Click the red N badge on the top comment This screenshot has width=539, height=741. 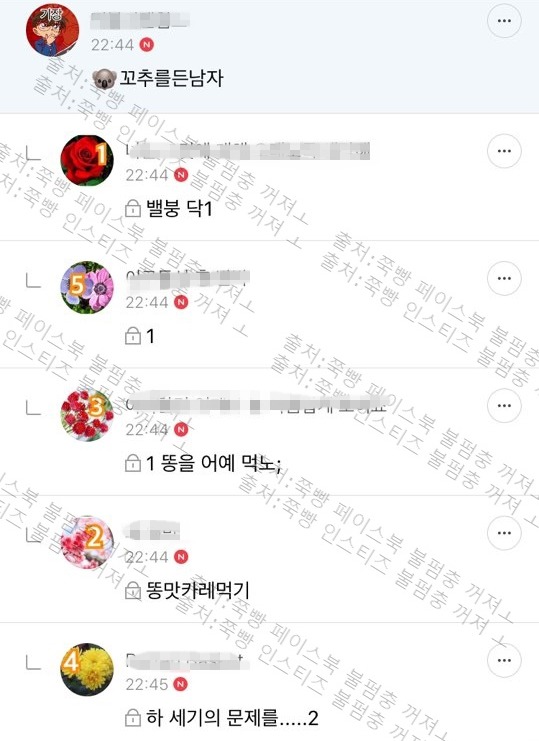coord(147,45)
